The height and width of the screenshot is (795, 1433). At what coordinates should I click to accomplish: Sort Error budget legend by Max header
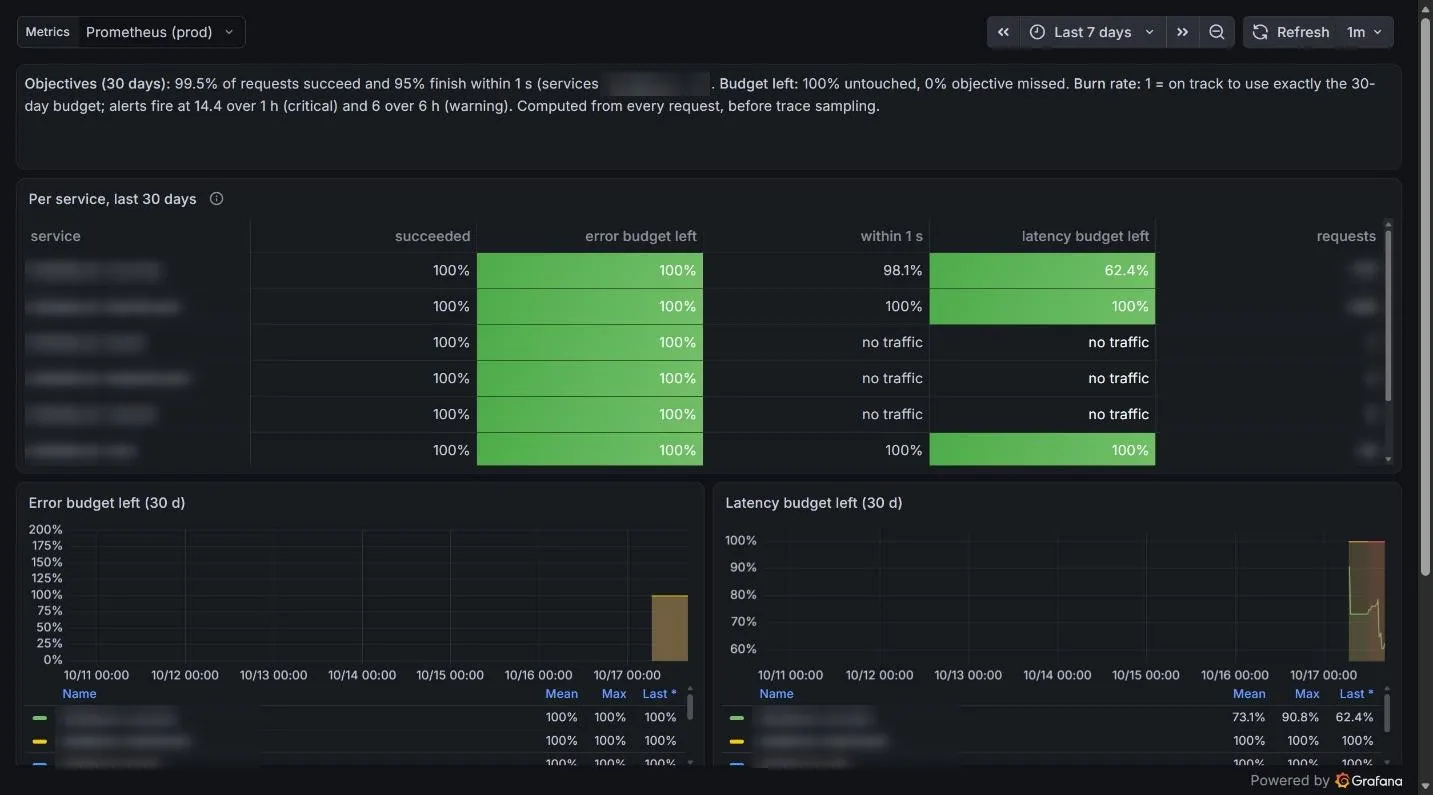click(x=614, y=694)
